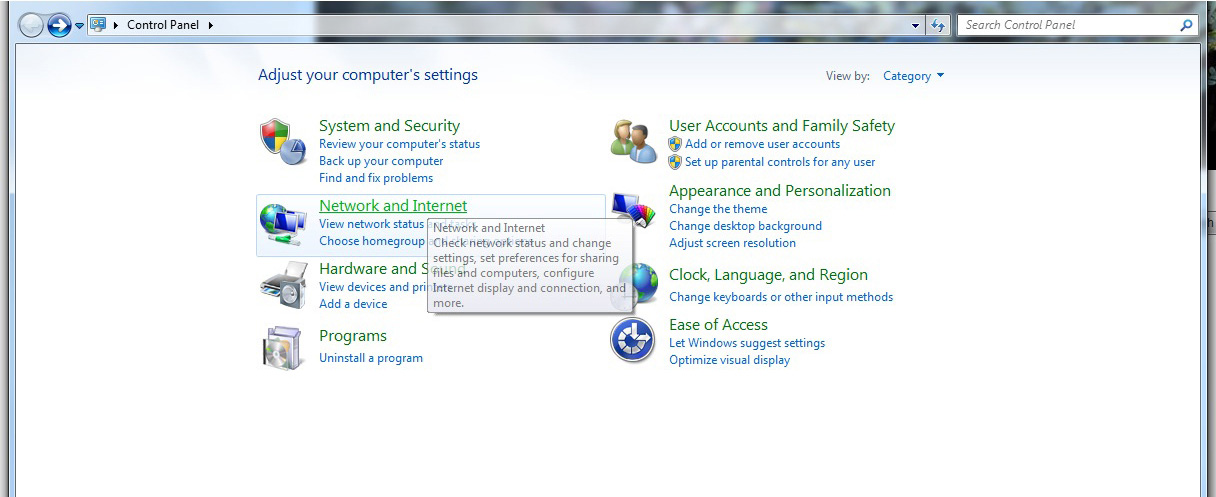Click the Forward arrow button

[60, 25]
